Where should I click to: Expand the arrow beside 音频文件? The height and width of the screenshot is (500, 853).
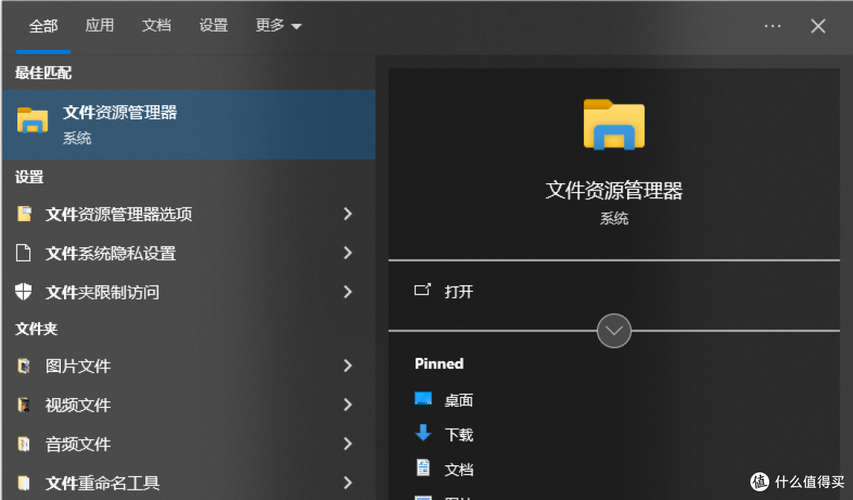click(348, 444)
